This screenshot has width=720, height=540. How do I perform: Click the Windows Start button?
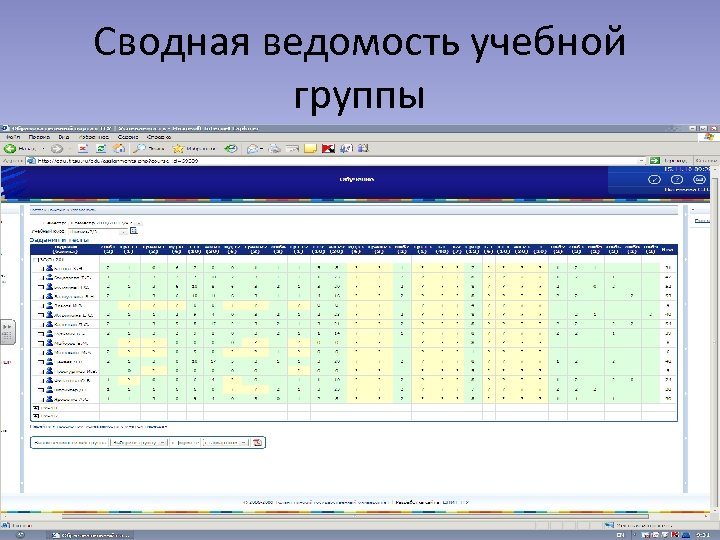[x=21, y=535]
